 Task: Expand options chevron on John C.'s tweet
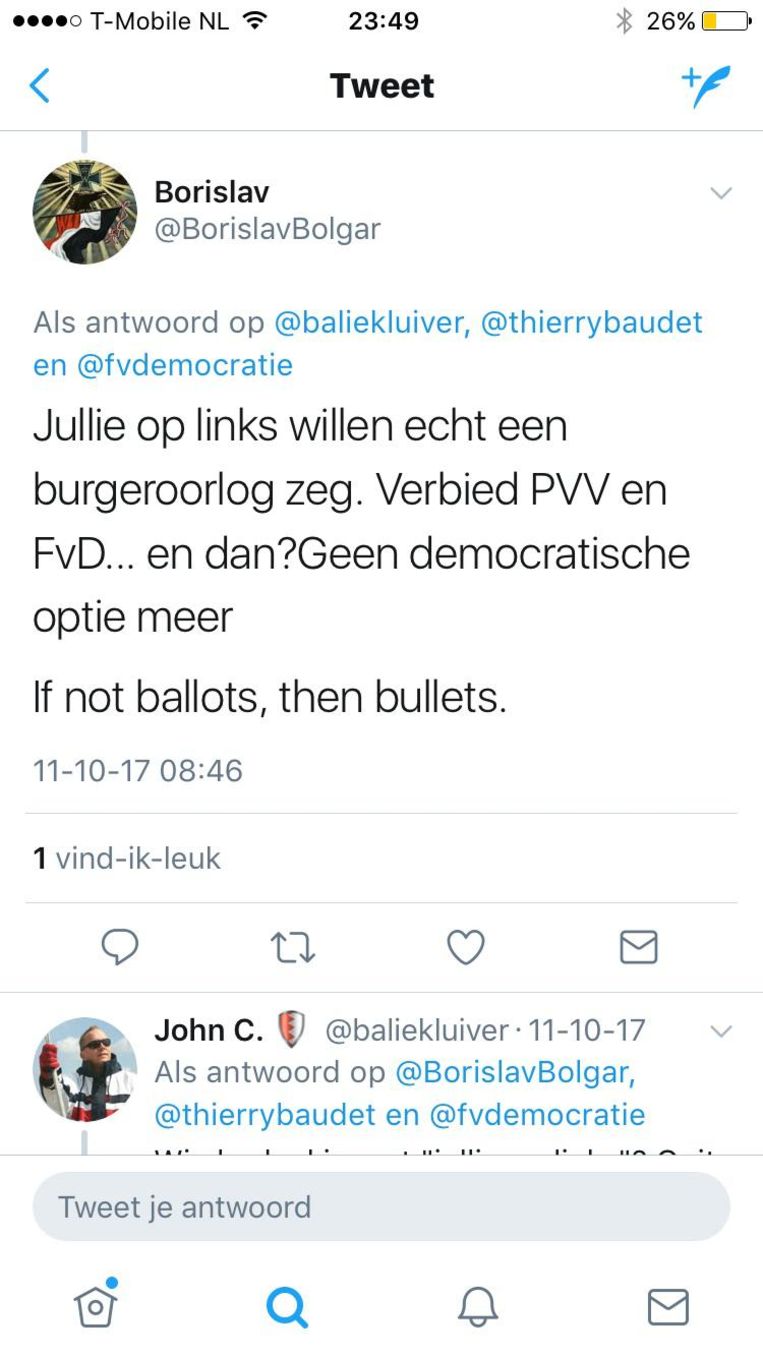721,1031
